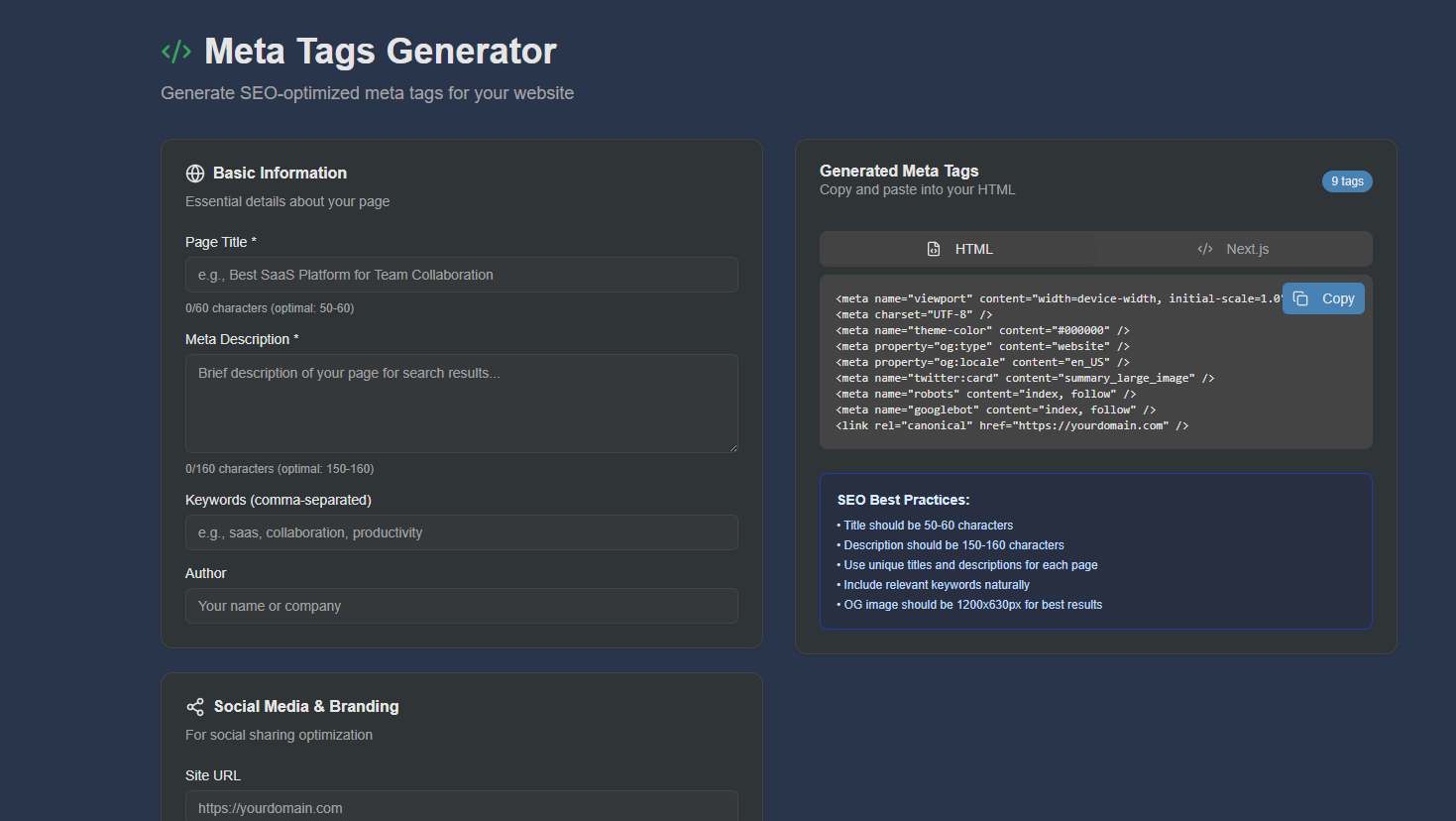Click the canonical link code line

click(1012, 425)
